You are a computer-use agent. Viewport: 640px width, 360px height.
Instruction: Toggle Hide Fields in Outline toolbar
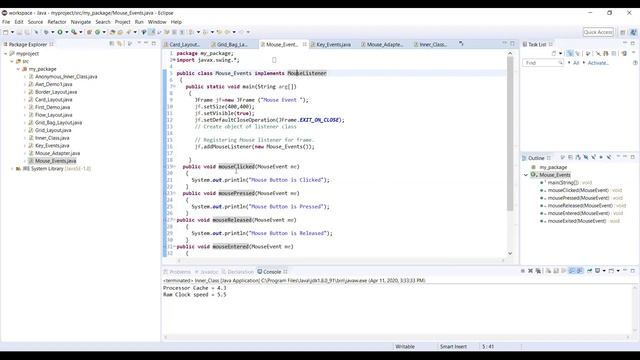point(585,157)
